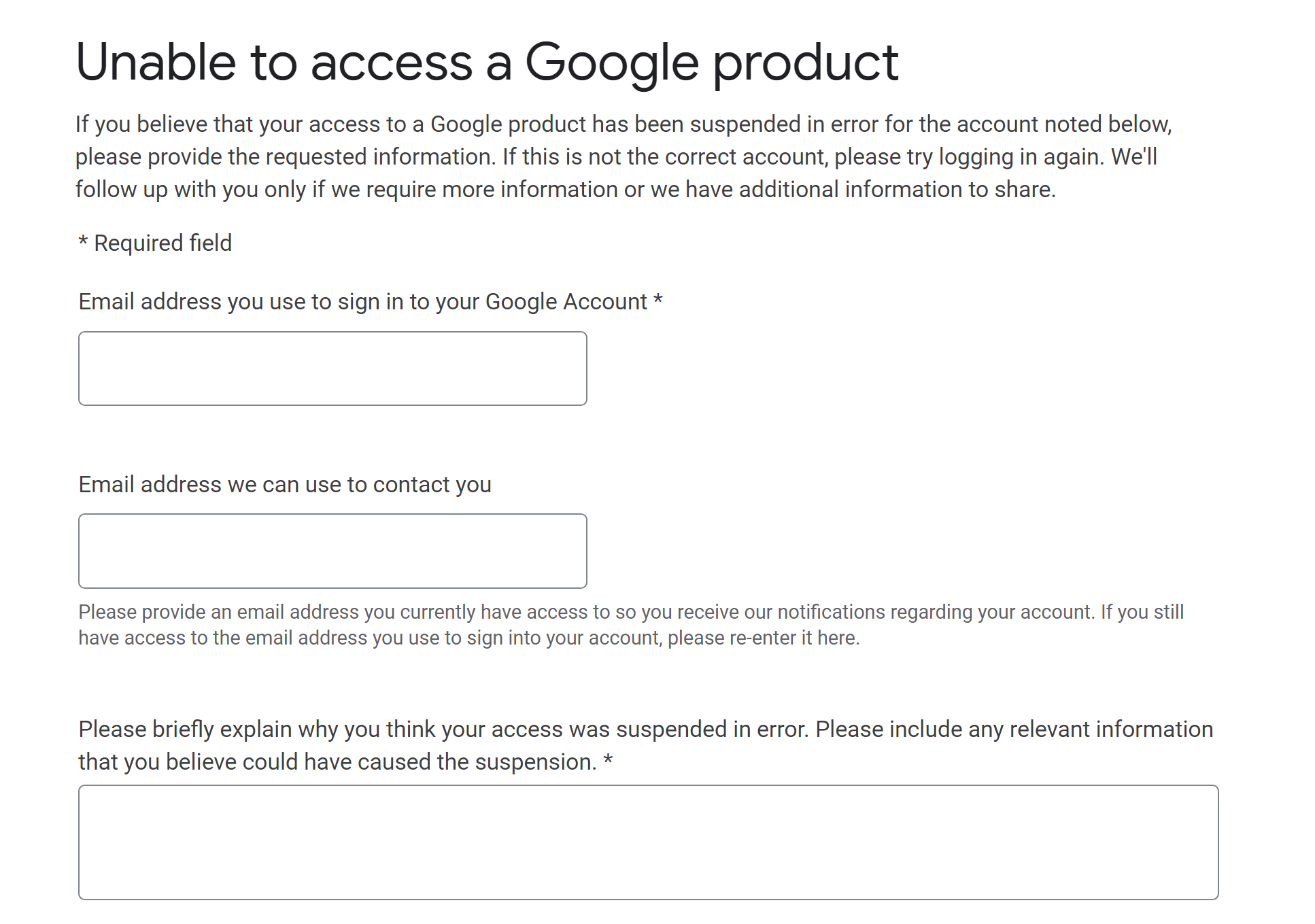
Task: Click the help text below contact email field
Action: (630, 624)
